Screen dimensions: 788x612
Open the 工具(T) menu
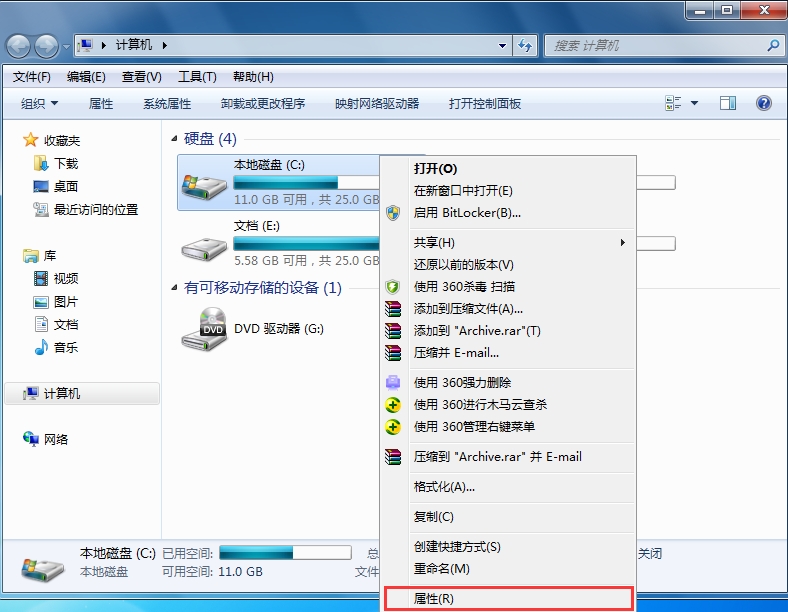[197, 77]
